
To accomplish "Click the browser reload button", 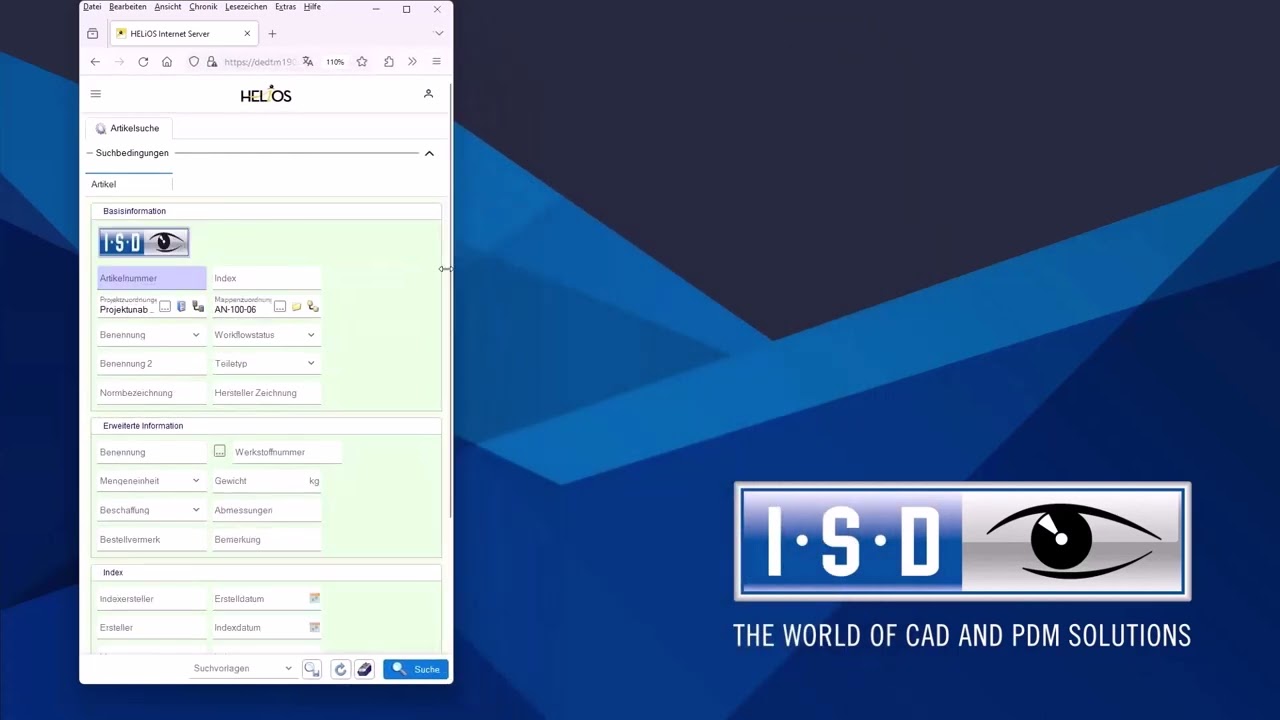I will coord(143,62).
